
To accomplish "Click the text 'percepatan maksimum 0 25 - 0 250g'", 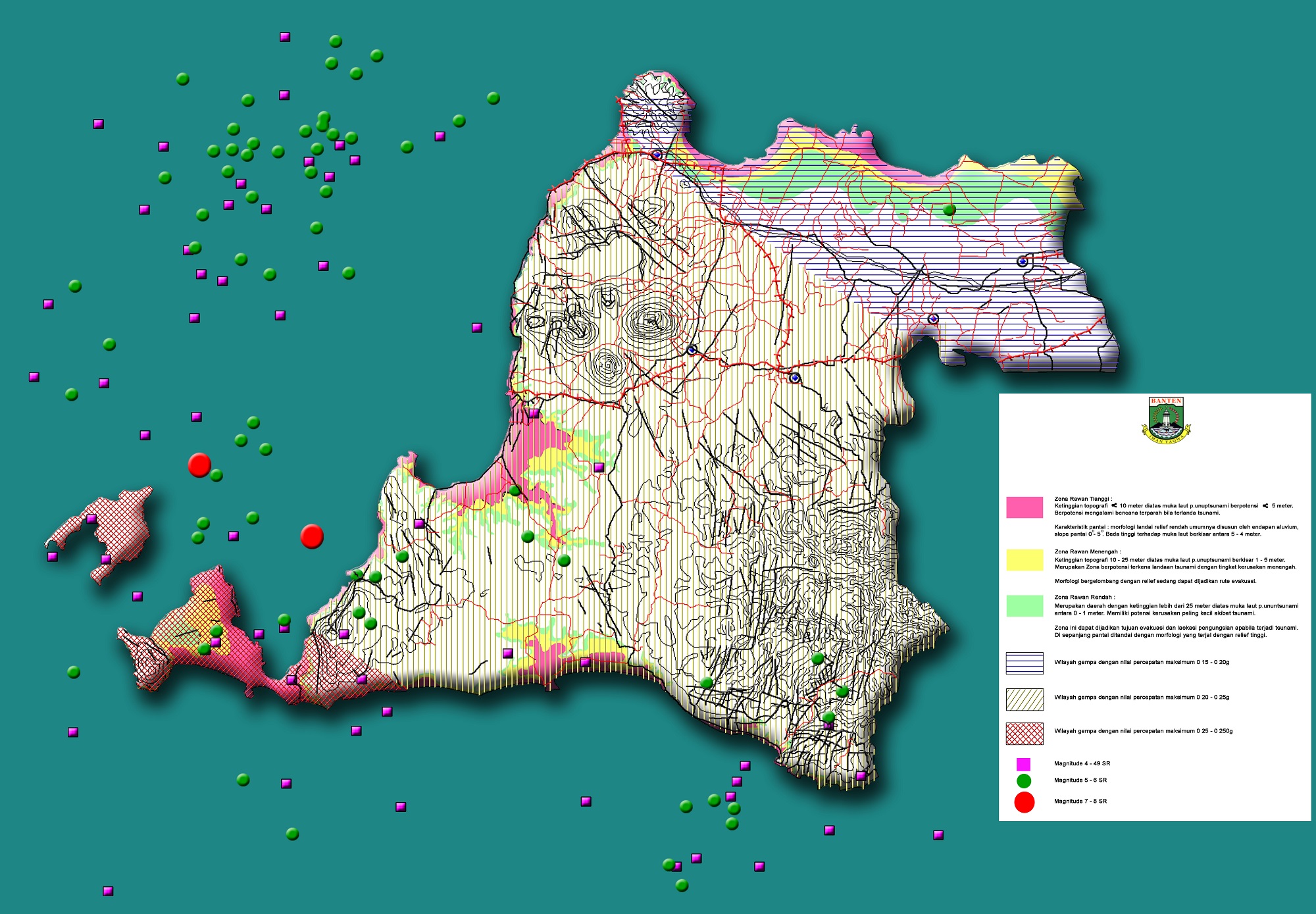I will click(1184, 731).
